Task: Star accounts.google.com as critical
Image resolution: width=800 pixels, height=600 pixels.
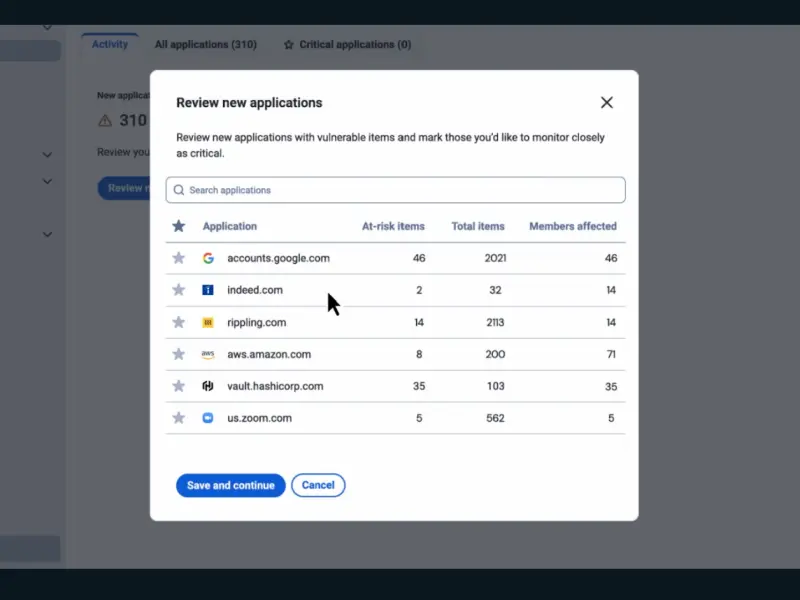Action: point(179,258)
